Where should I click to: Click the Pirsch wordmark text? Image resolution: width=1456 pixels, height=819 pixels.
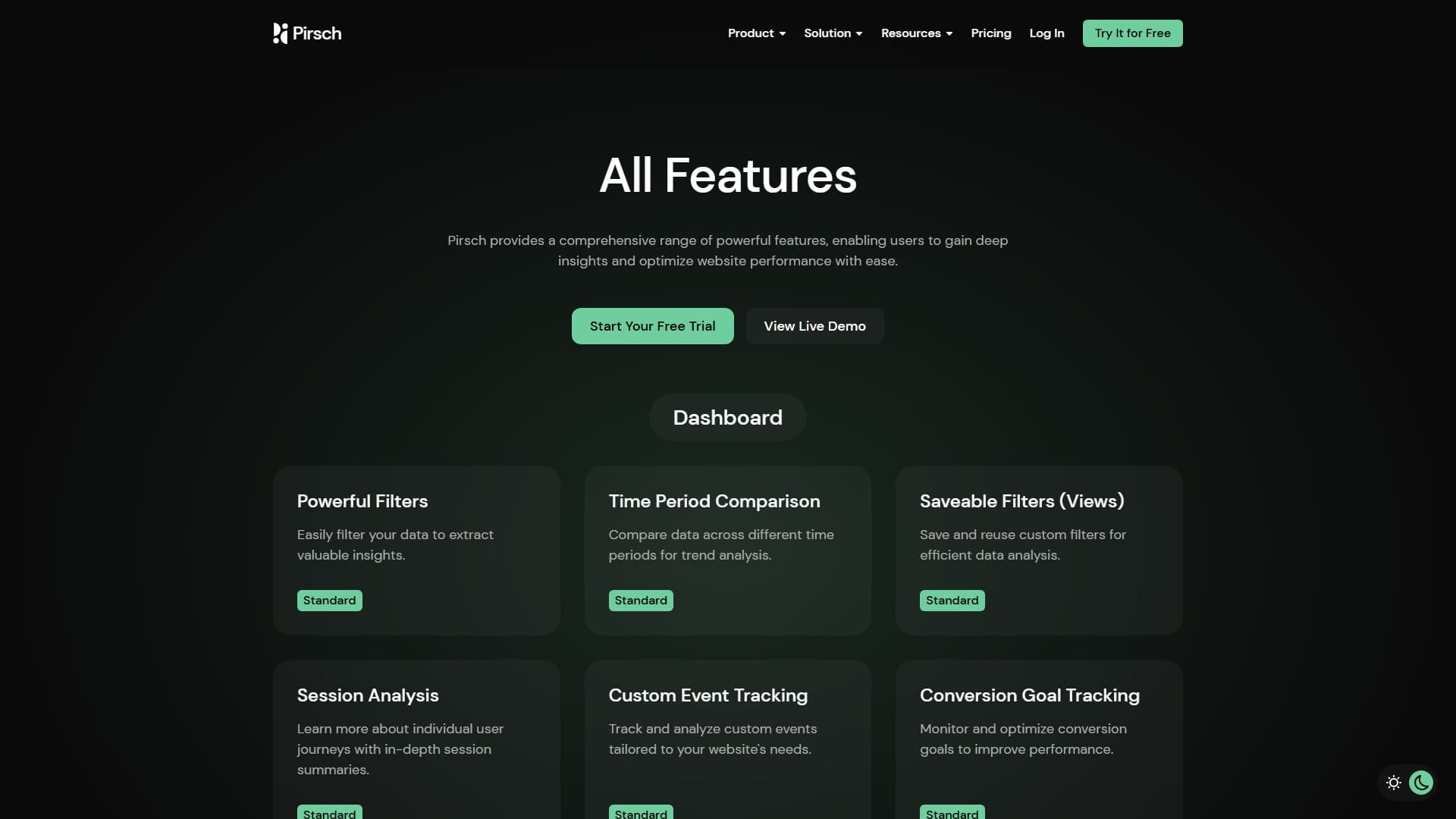(x=317, y=33)
